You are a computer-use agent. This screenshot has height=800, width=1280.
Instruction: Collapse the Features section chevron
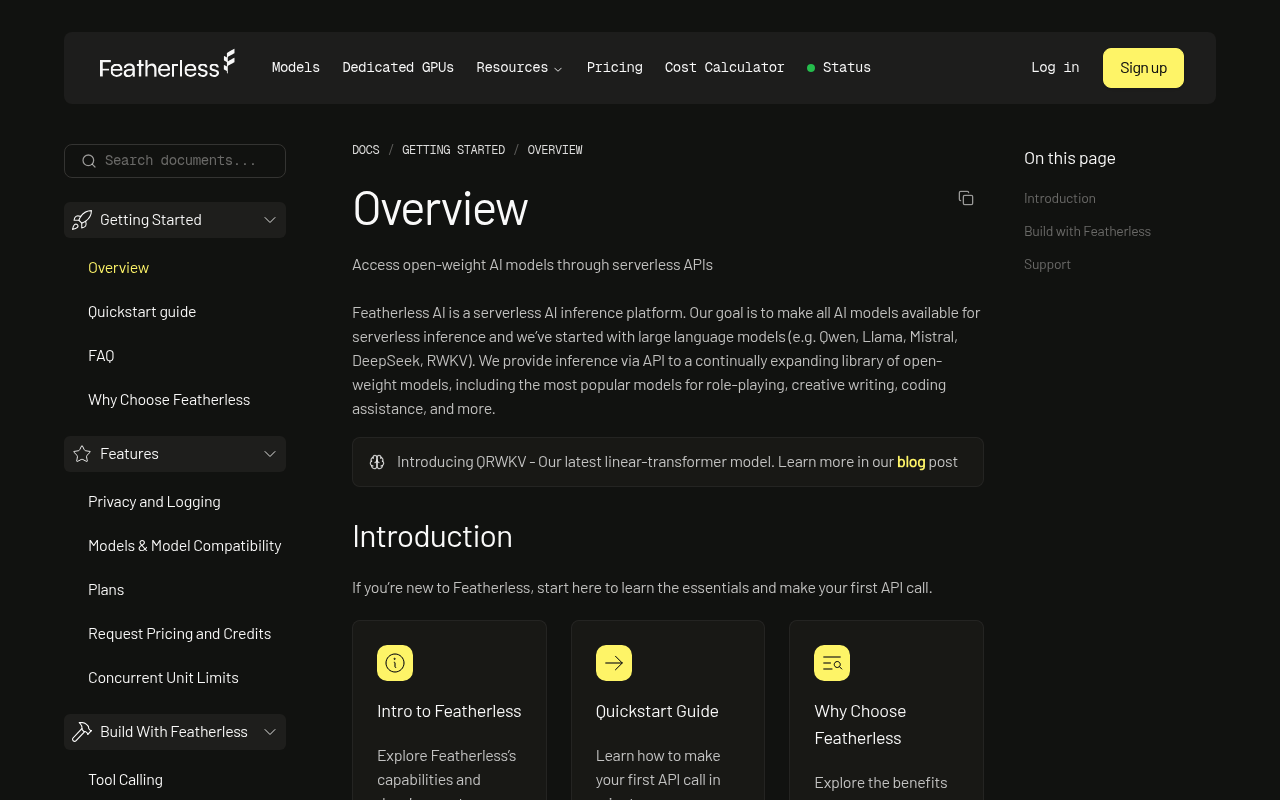coord(270,454)
